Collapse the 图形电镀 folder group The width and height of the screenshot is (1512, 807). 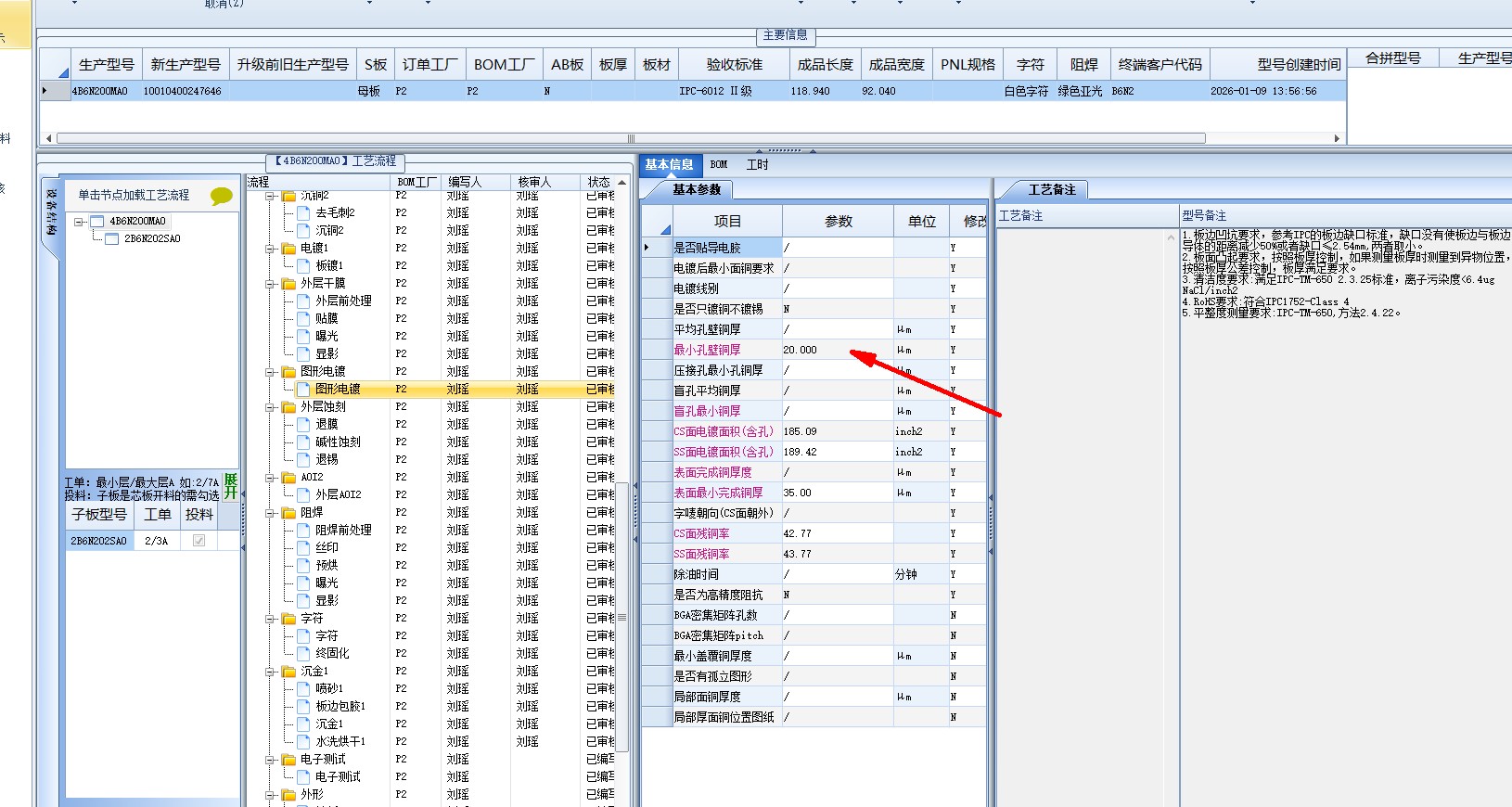[270, 372]
